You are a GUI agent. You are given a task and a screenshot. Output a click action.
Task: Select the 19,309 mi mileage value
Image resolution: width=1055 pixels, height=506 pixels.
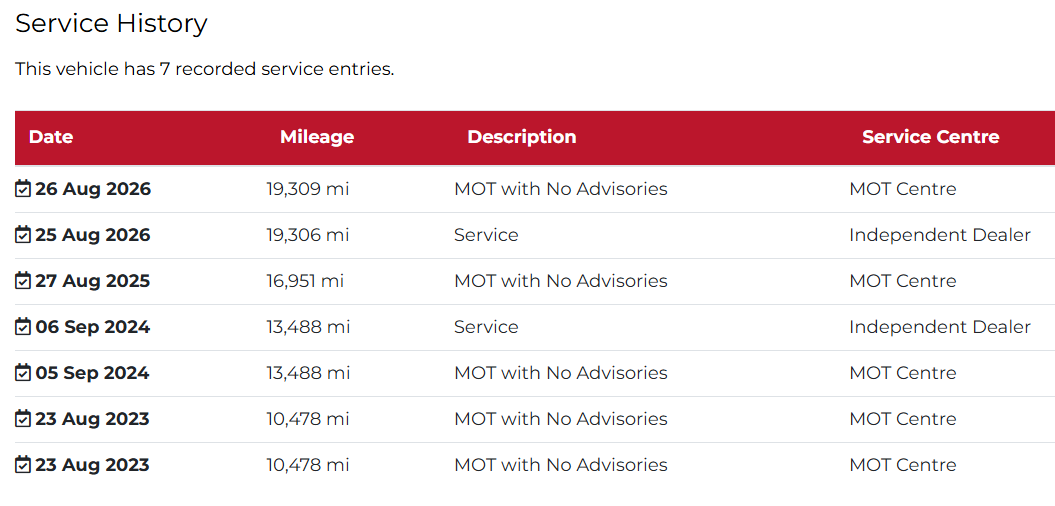308,189
